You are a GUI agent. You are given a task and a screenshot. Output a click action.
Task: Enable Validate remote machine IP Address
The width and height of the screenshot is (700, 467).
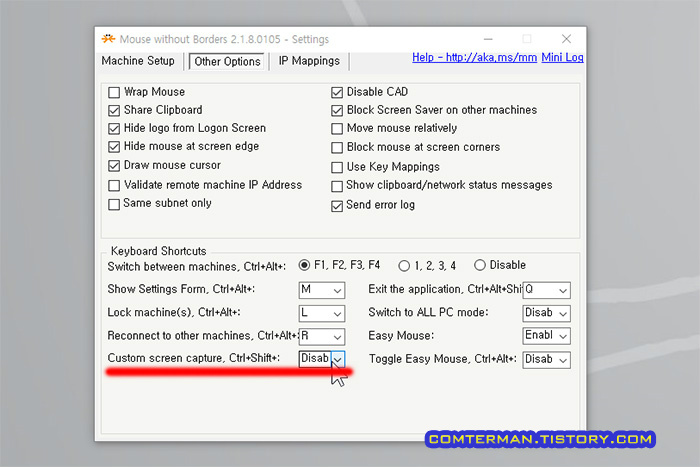pos(114,185)
